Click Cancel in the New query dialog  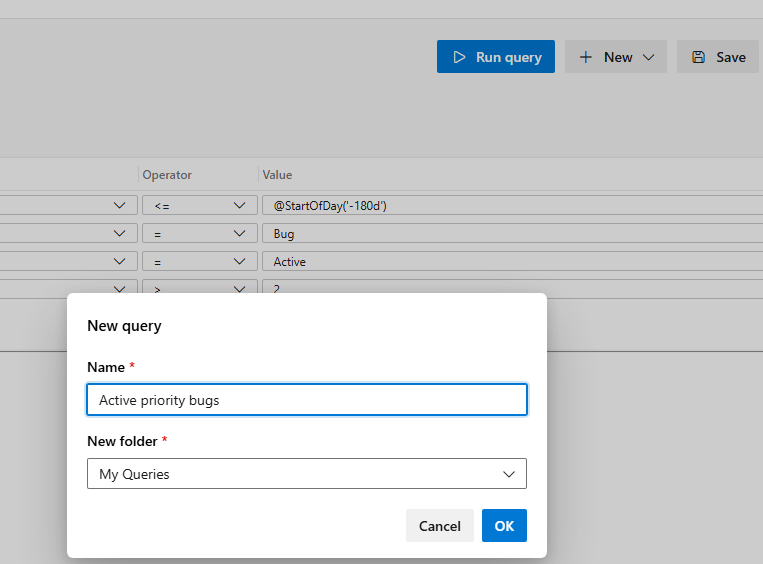tap(439, 526)
